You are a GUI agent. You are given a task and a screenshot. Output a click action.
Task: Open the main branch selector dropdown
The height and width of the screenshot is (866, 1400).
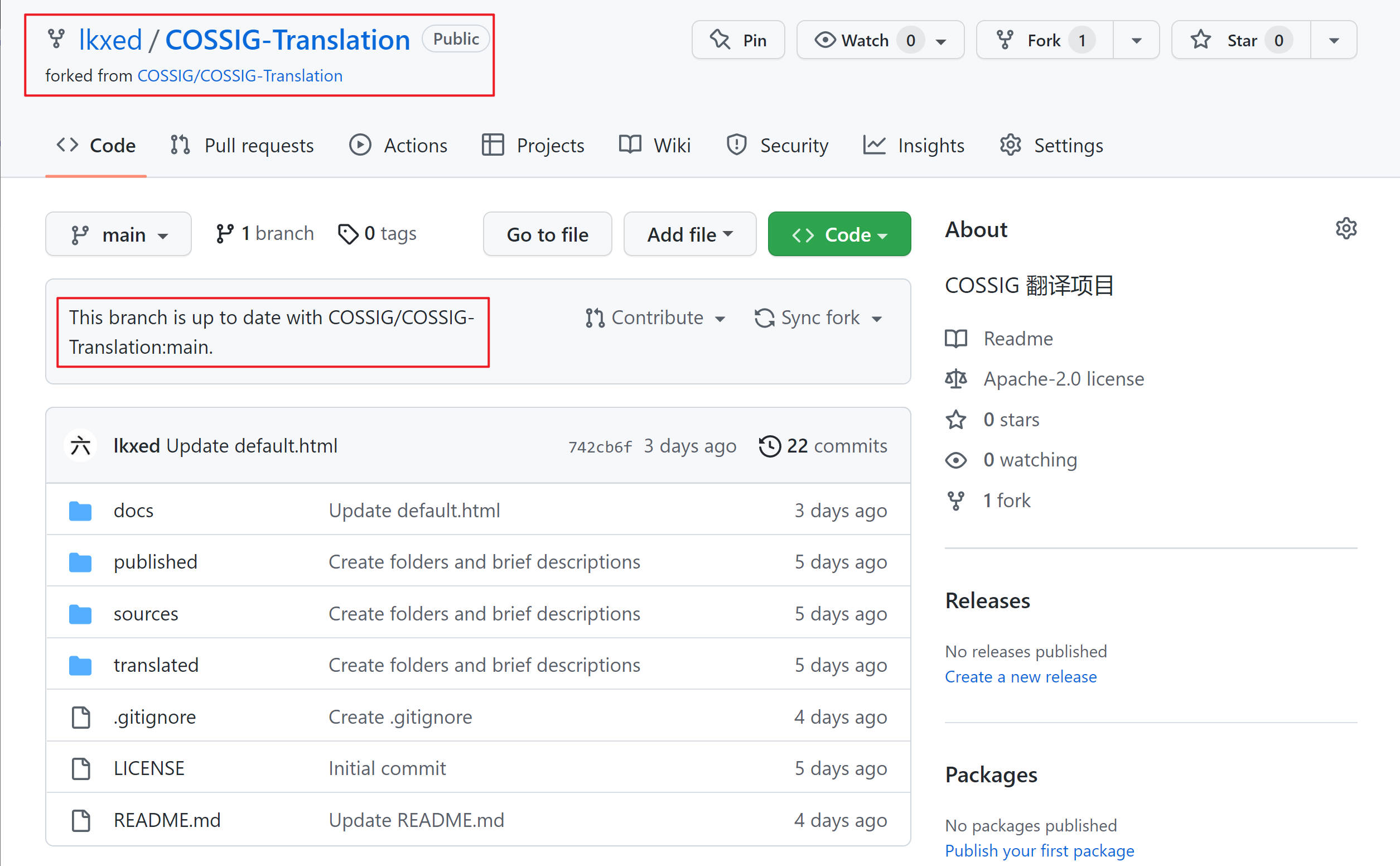pyautogui.click(x=118, y=234)
